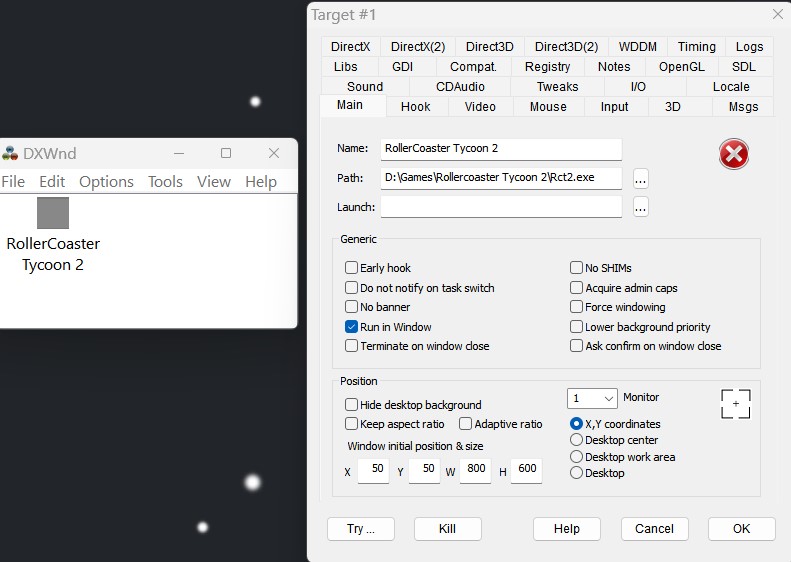This screenshot has height=562, width=791.
Task: Open the Edit menu in DXWnd
Action: click(52, 182)
